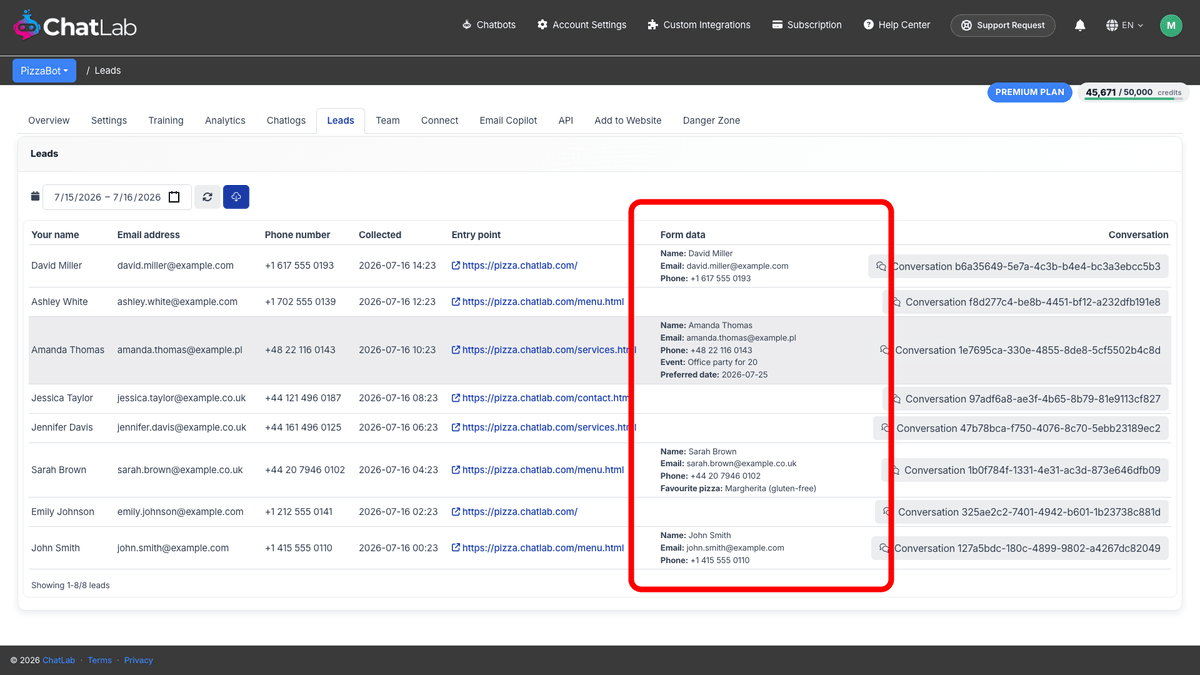Click the Collected column header

(x=380, y=235)
